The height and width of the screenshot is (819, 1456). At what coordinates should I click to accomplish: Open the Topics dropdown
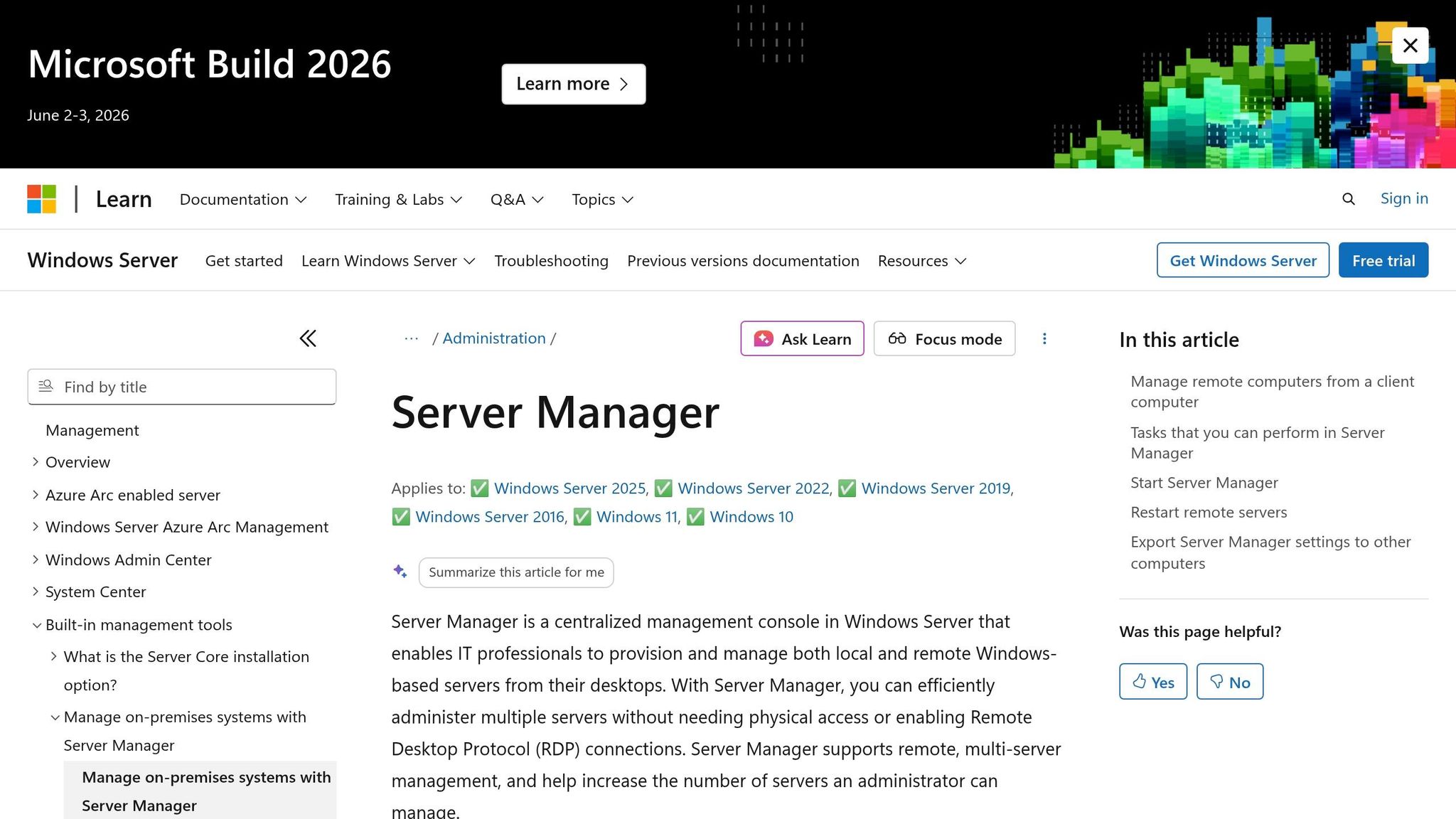click(x=601, y=199)
